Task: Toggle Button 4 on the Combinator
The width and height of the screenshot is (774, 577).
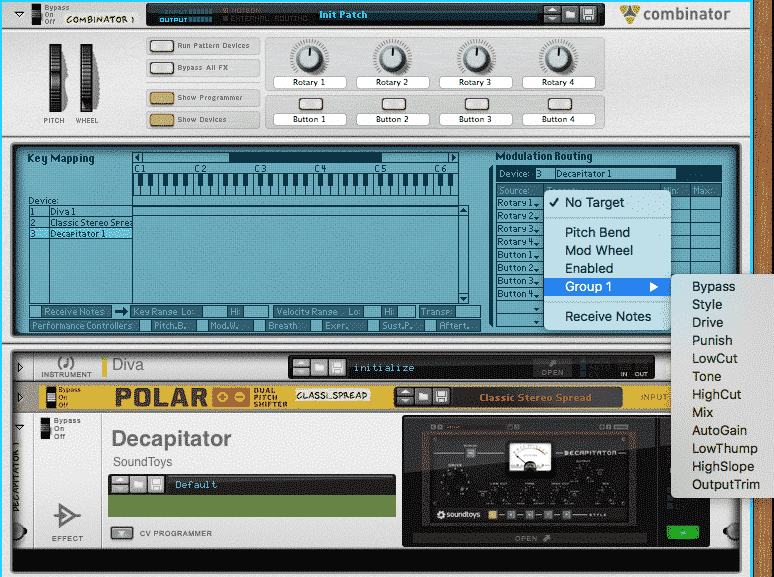Action: (x=559, y=104)
